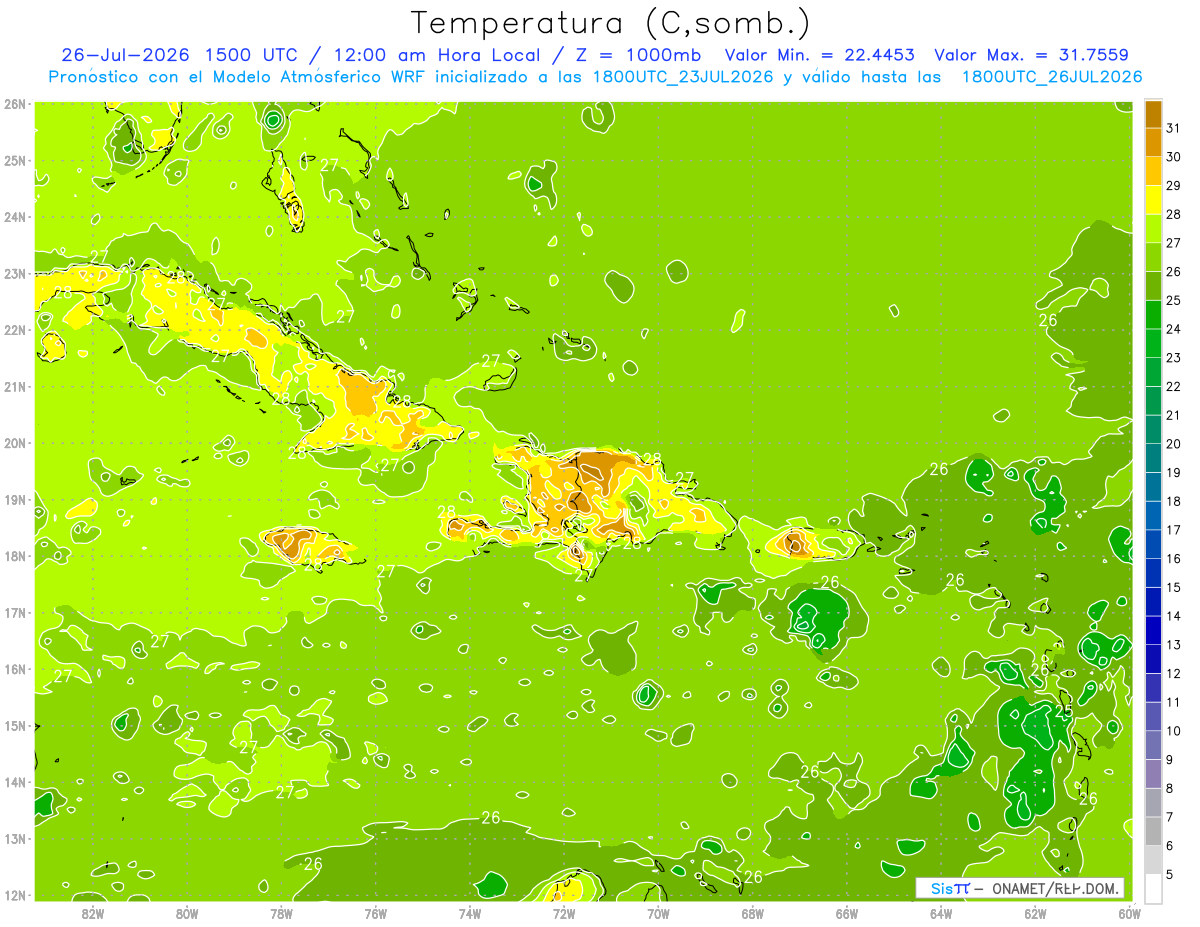Viewport: 1200px width, 927px height.
Task: Click yellow color bar segment between 28 and 29
Action: 1153,200
